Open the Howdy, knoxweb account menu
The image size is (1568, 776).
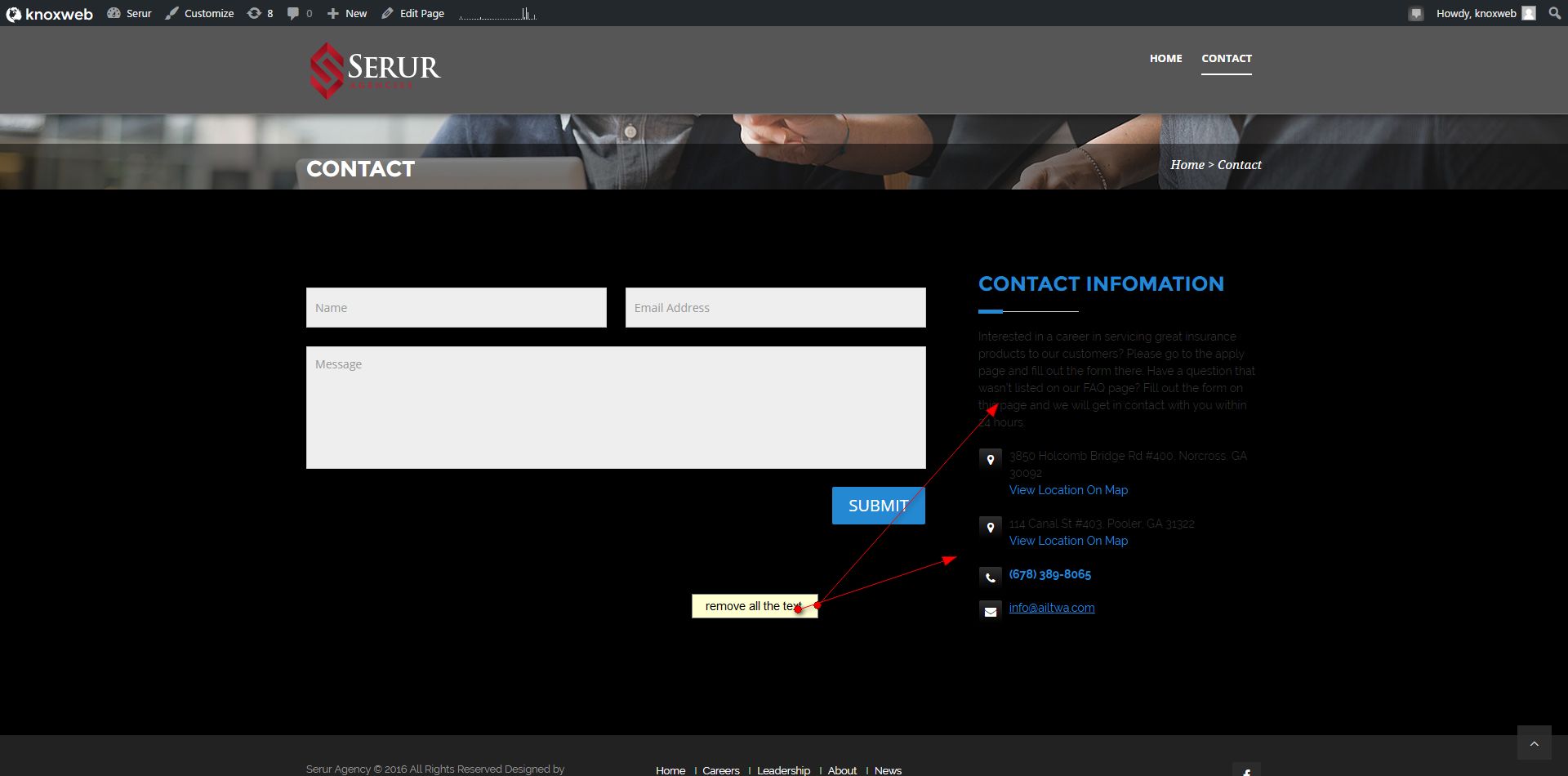(x=1486, y=14)
